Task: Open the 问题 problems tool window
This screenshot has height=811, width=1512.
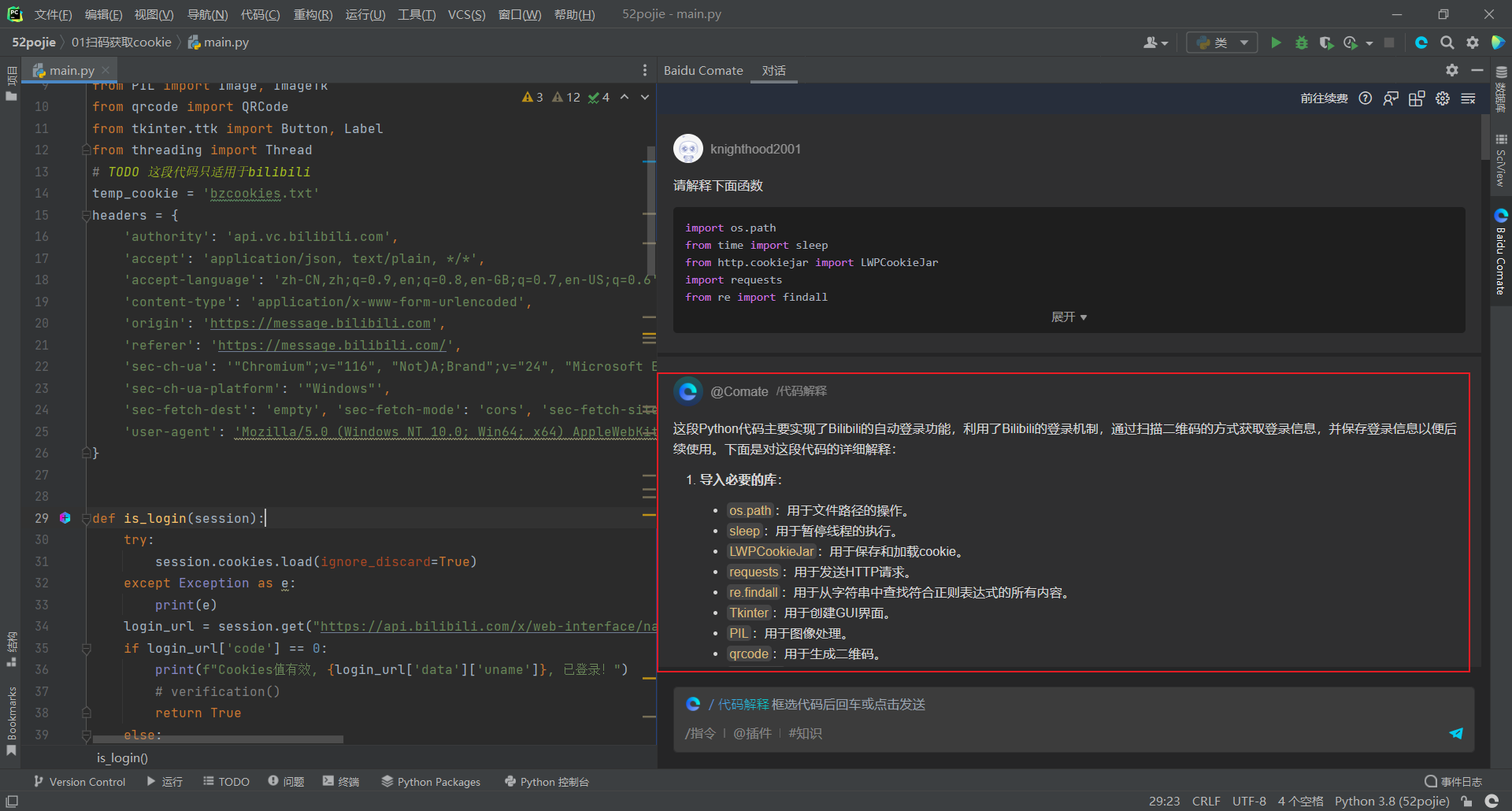Action: point(286,781)
